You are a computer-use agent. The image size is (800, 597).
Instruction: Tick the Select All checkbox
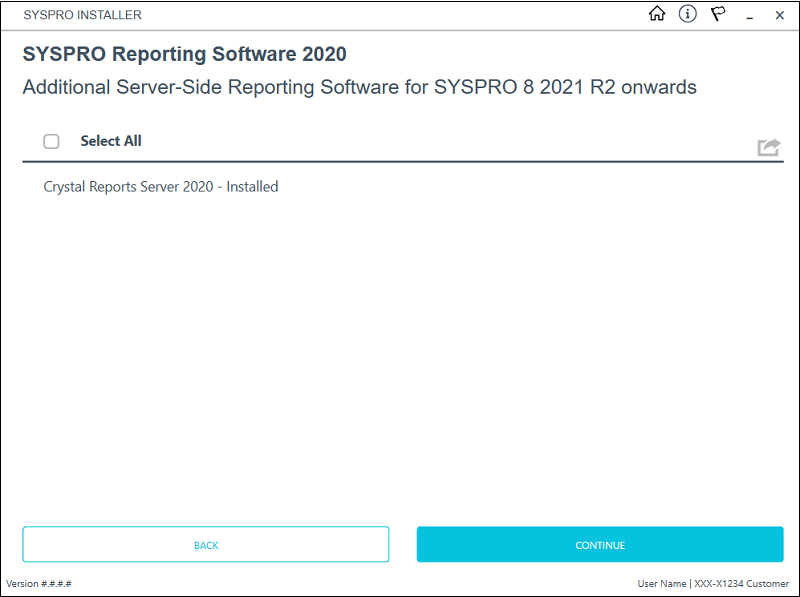(x=52, y=141)
